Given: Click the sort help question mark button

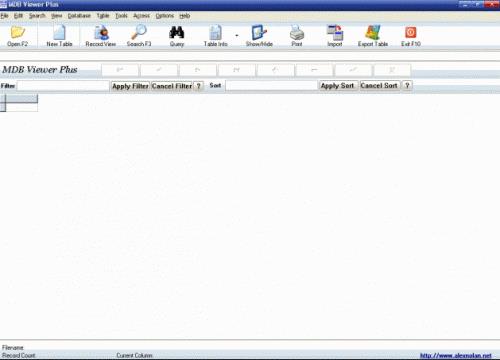Looking at the screenshot, I should click(x=407, y=86).
